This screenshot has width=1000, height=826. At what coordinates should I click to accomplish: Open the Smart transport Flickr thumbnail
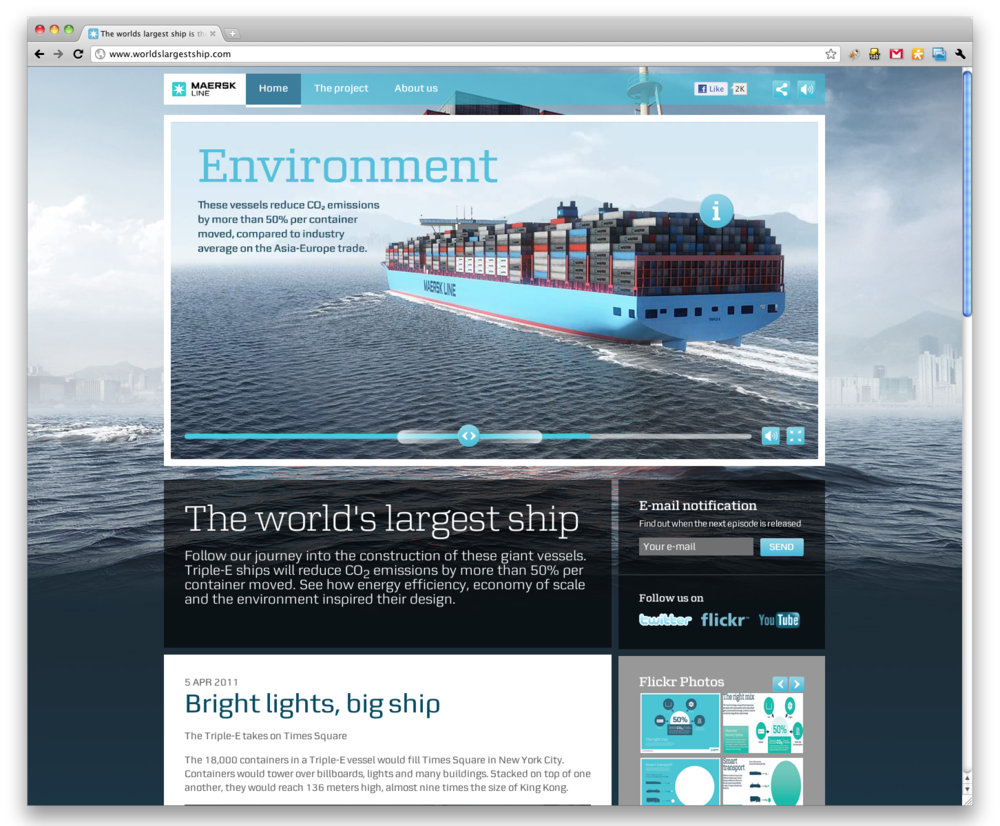point(762,781)
